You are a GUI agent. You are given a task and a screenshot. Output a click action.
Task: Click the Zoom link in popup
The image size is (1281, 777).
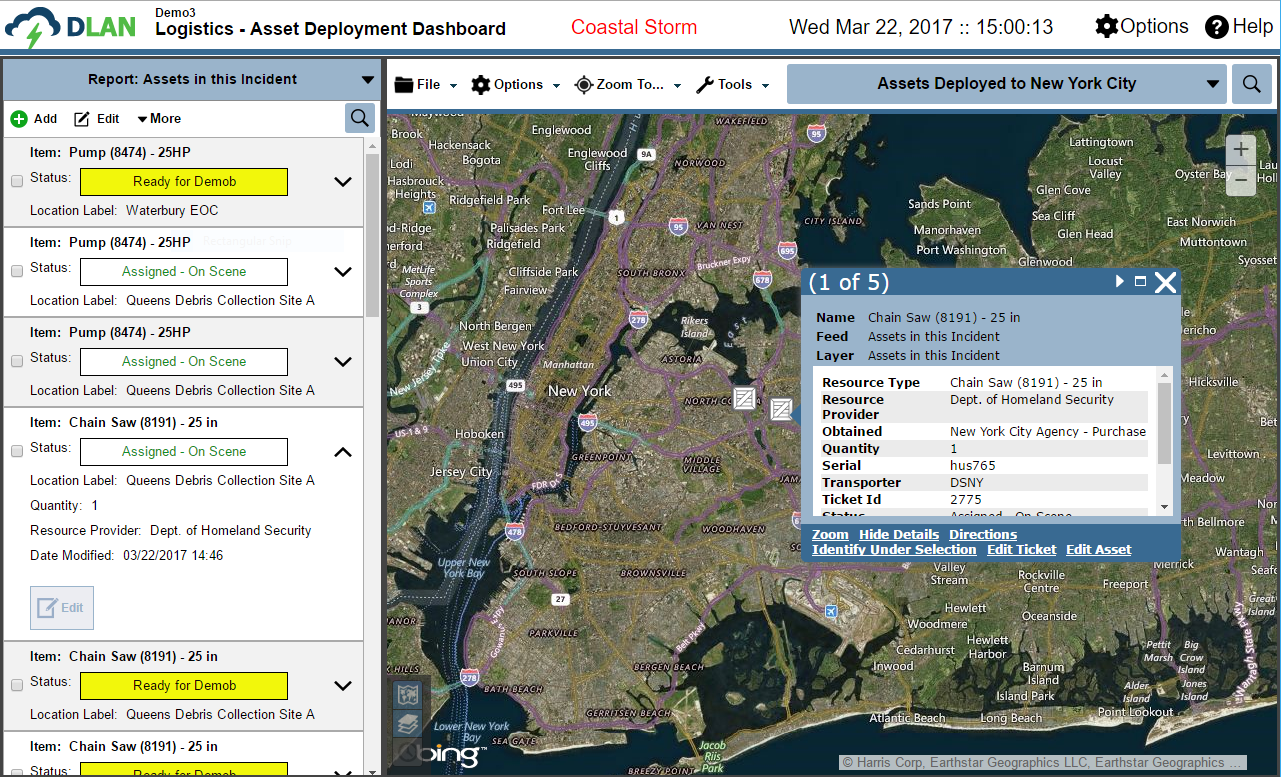830,535
